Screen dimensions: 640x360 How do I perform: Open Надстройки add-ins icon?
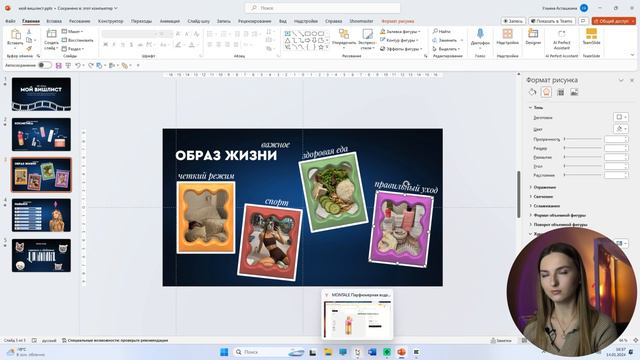click(507, 34)
